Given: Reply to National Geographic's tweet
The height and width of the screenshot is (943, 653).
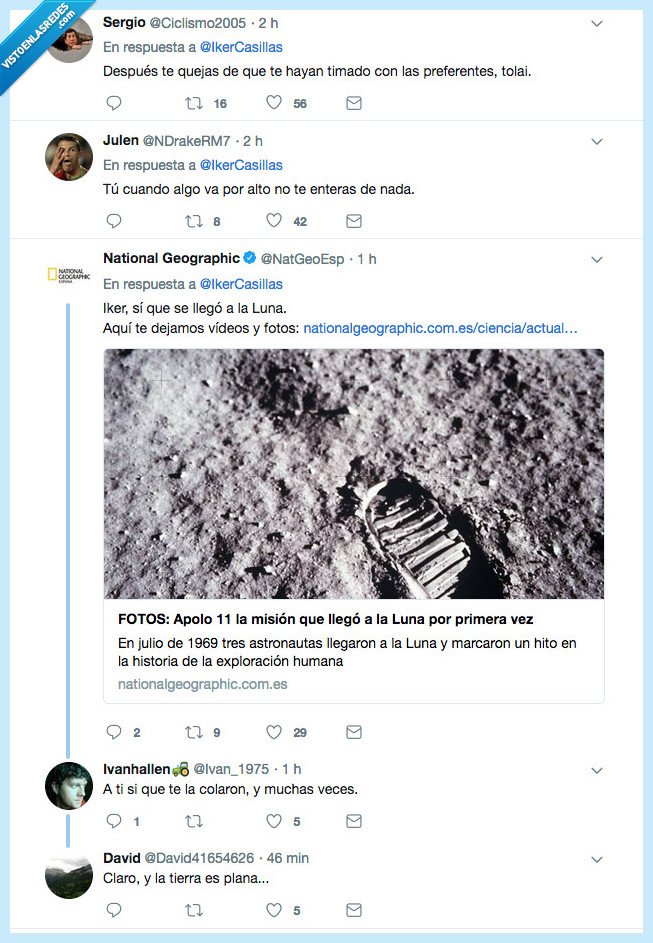Looking at the screenshot, I should point(115,732).
